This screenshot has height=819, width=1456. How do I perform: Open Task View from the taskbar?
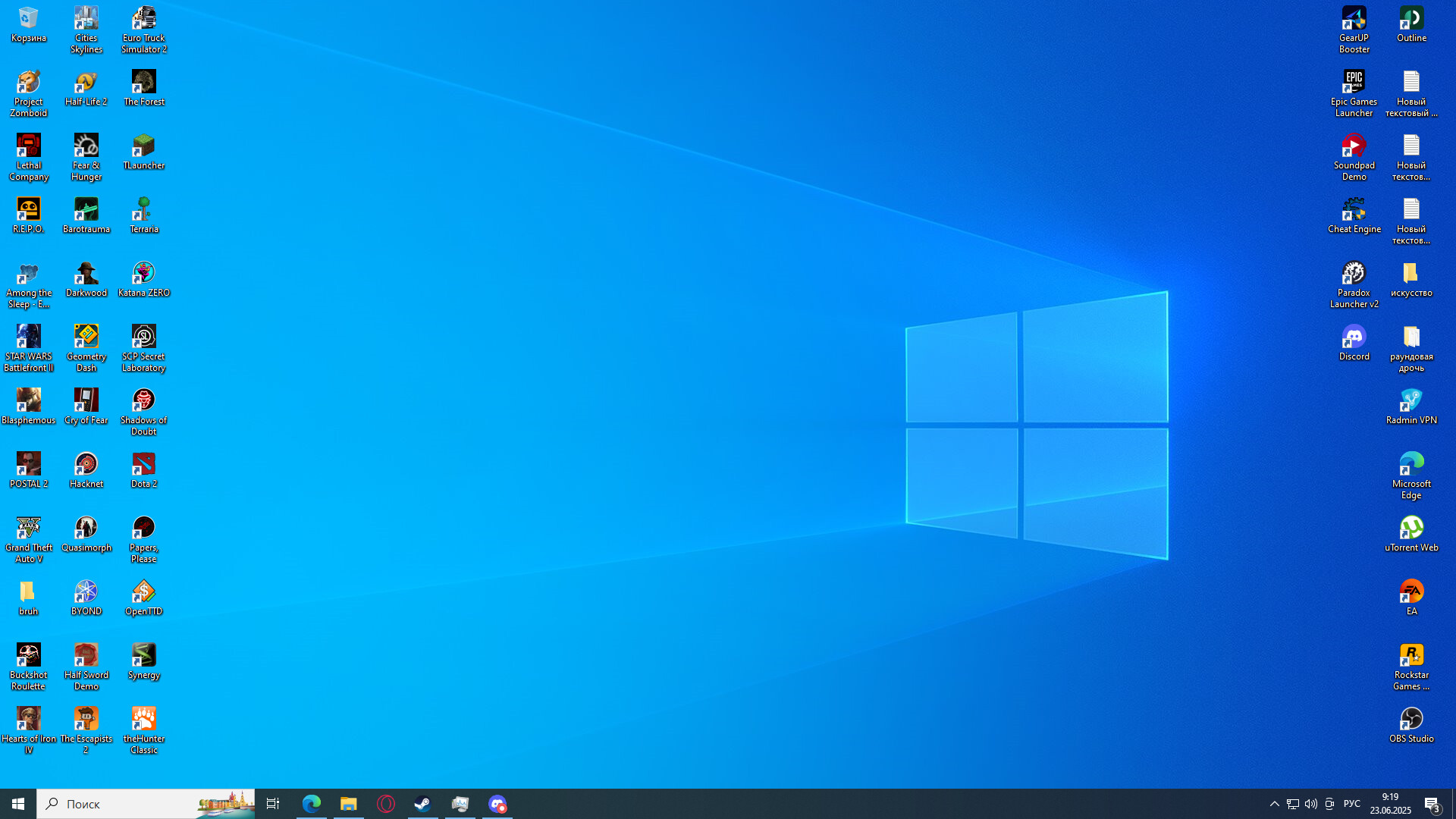pyautogui.click(x=273, y=804)
